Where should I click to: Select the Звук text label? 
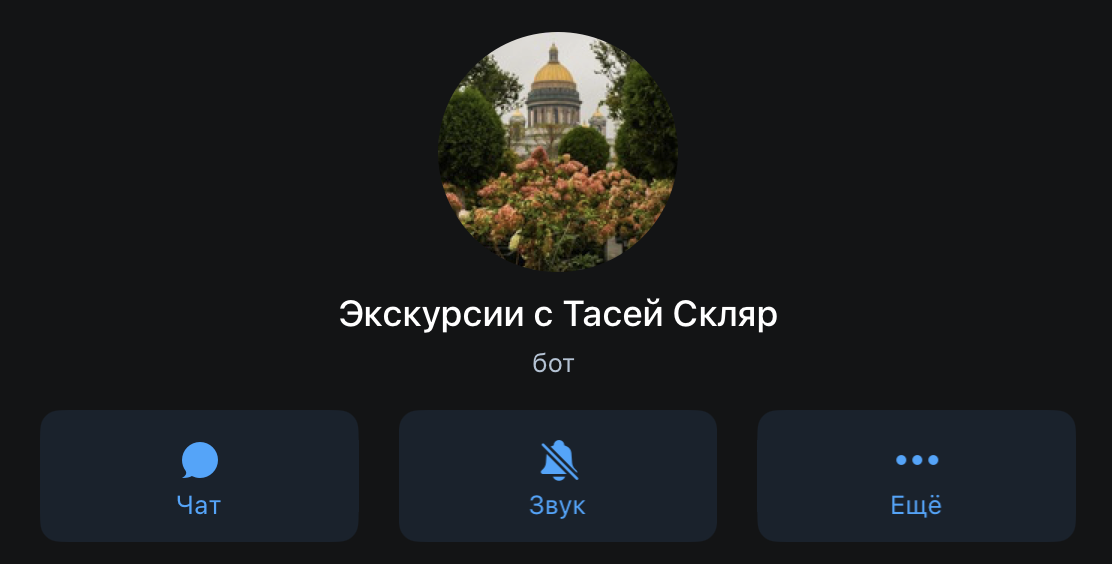pos(557,505)
